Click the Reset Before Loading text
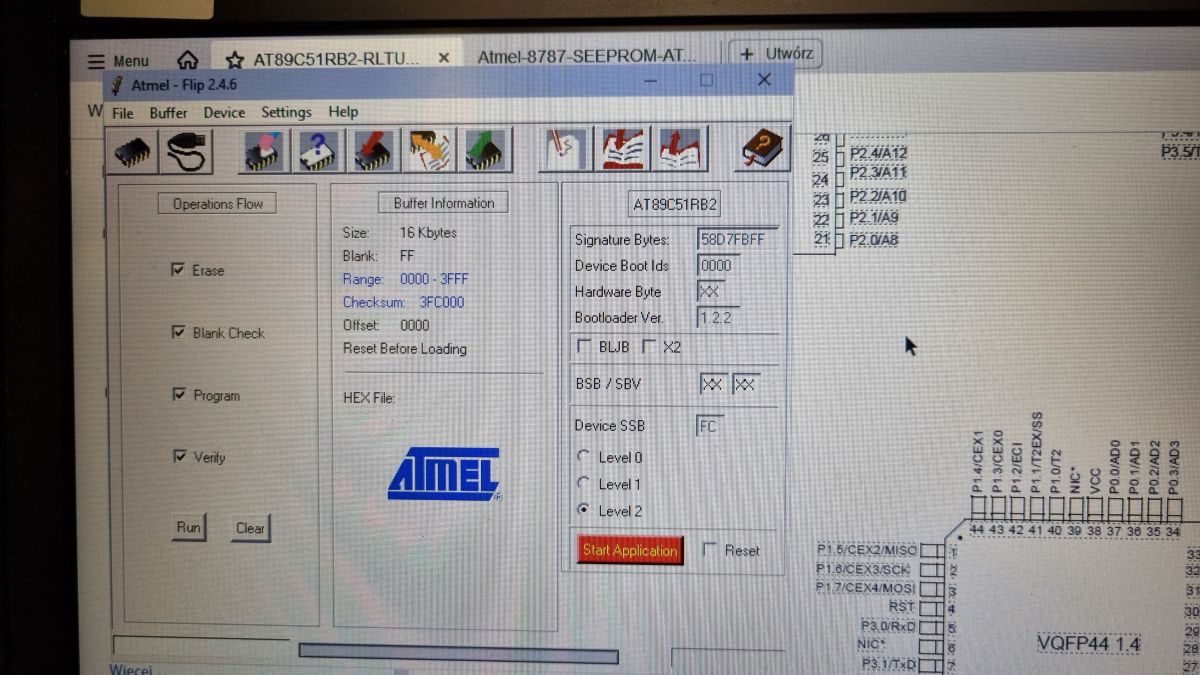 click(x=405, y=349)
